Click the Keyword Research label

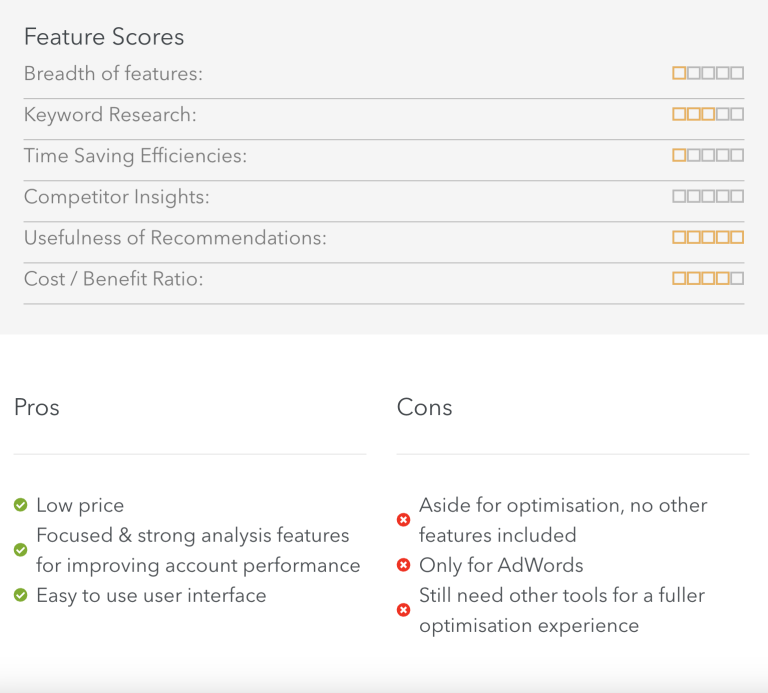pyautogui.click(x=110, y=115)
